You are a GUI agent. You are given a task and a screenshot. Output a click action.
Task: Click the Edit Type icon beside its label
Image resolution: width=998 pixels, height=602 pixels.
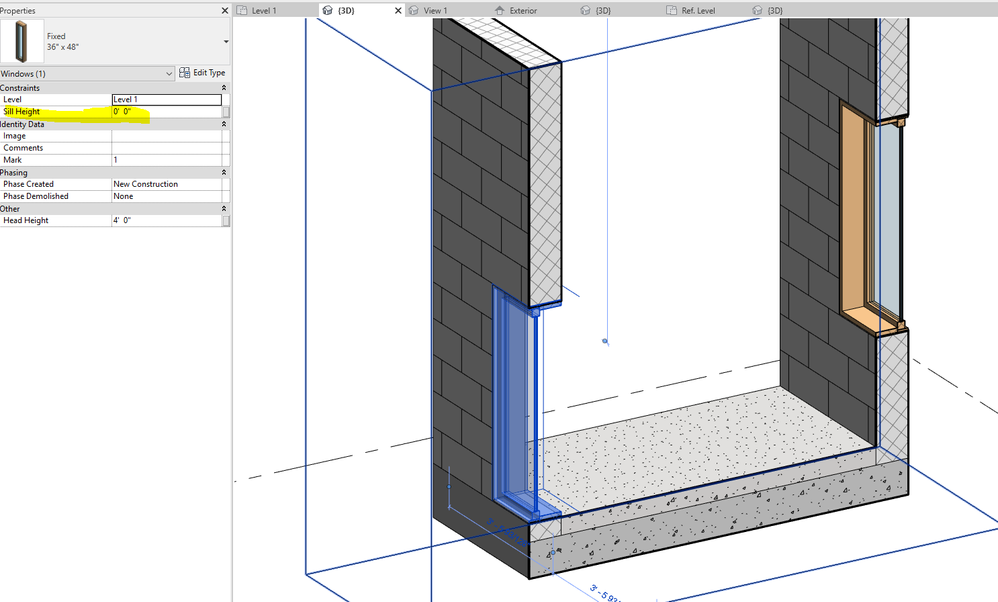182,72
